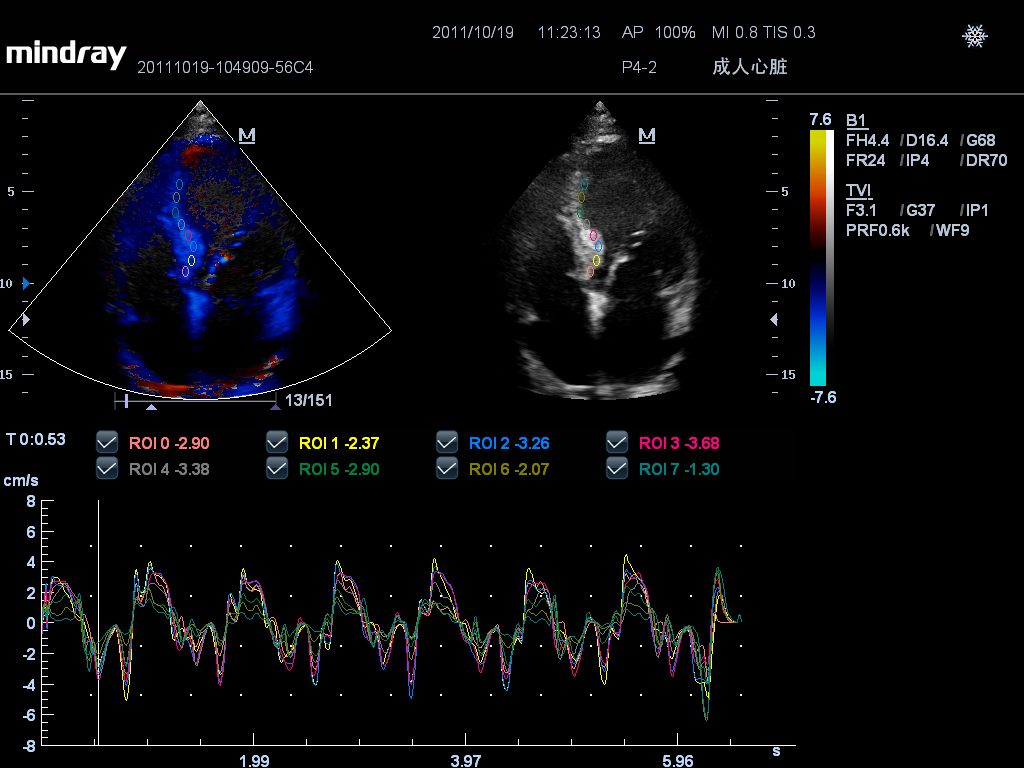The height and width of the screenshot is (768, 1024).
Task: Click the 7.6 top color scale value
Action: tap(820, 120)
